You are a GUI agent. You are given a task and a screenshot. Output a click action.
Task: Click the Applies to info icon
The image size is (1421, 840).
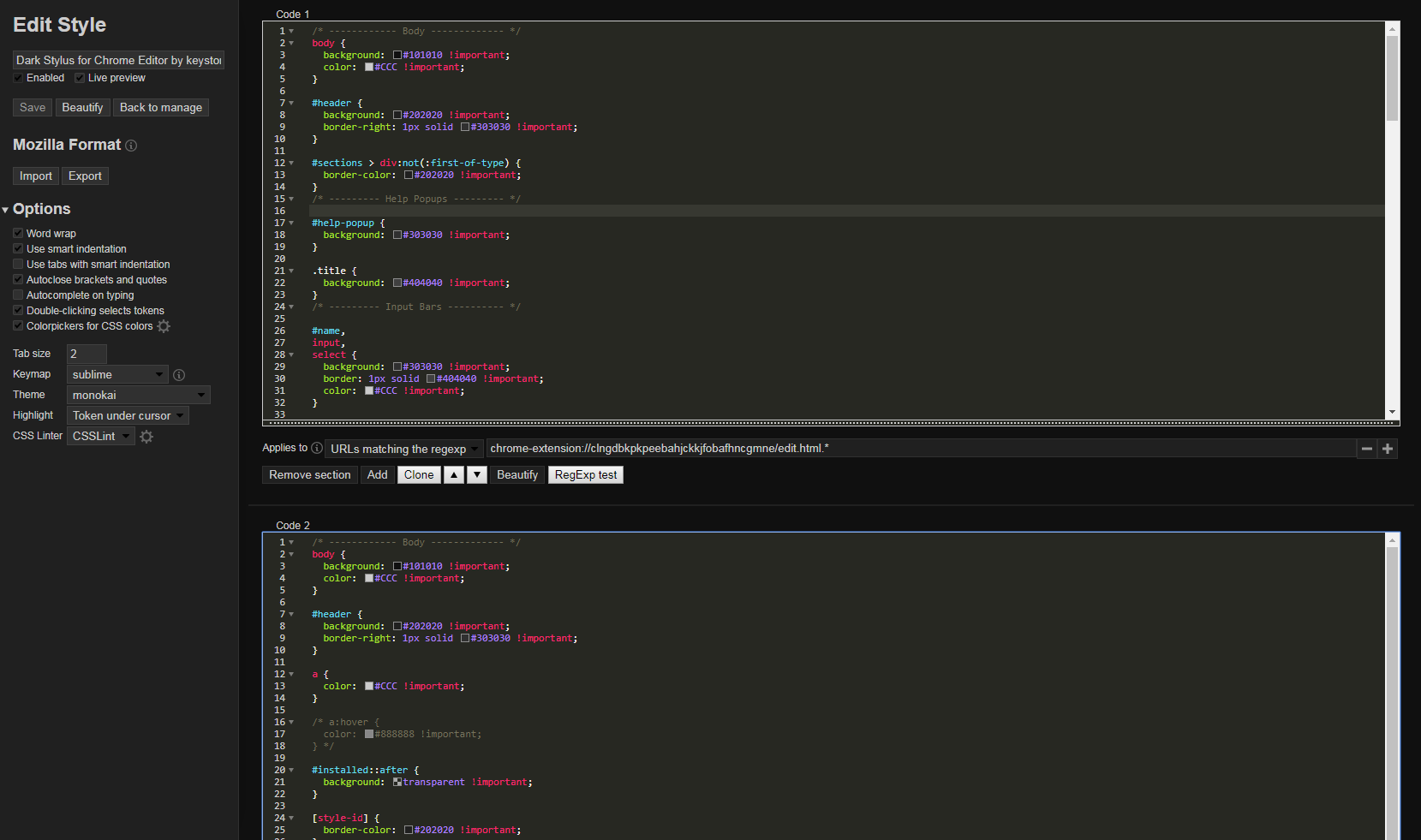pyautogui.click(x=317, y=448)
